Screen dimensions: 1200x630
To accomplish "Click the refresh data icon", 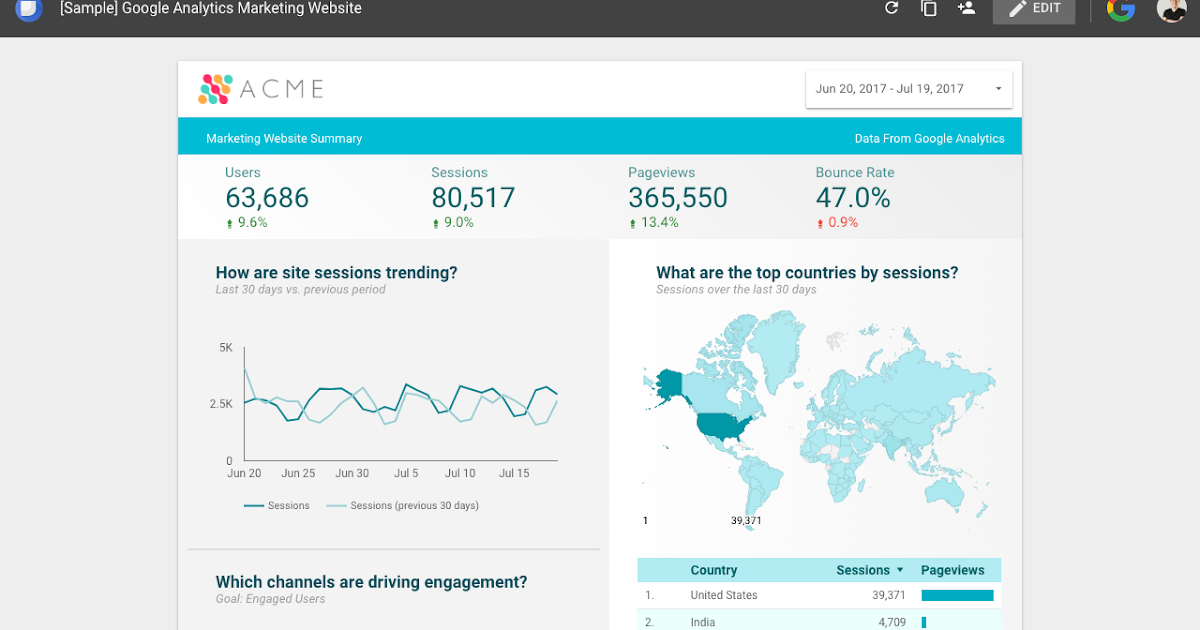I will point(891,8).
